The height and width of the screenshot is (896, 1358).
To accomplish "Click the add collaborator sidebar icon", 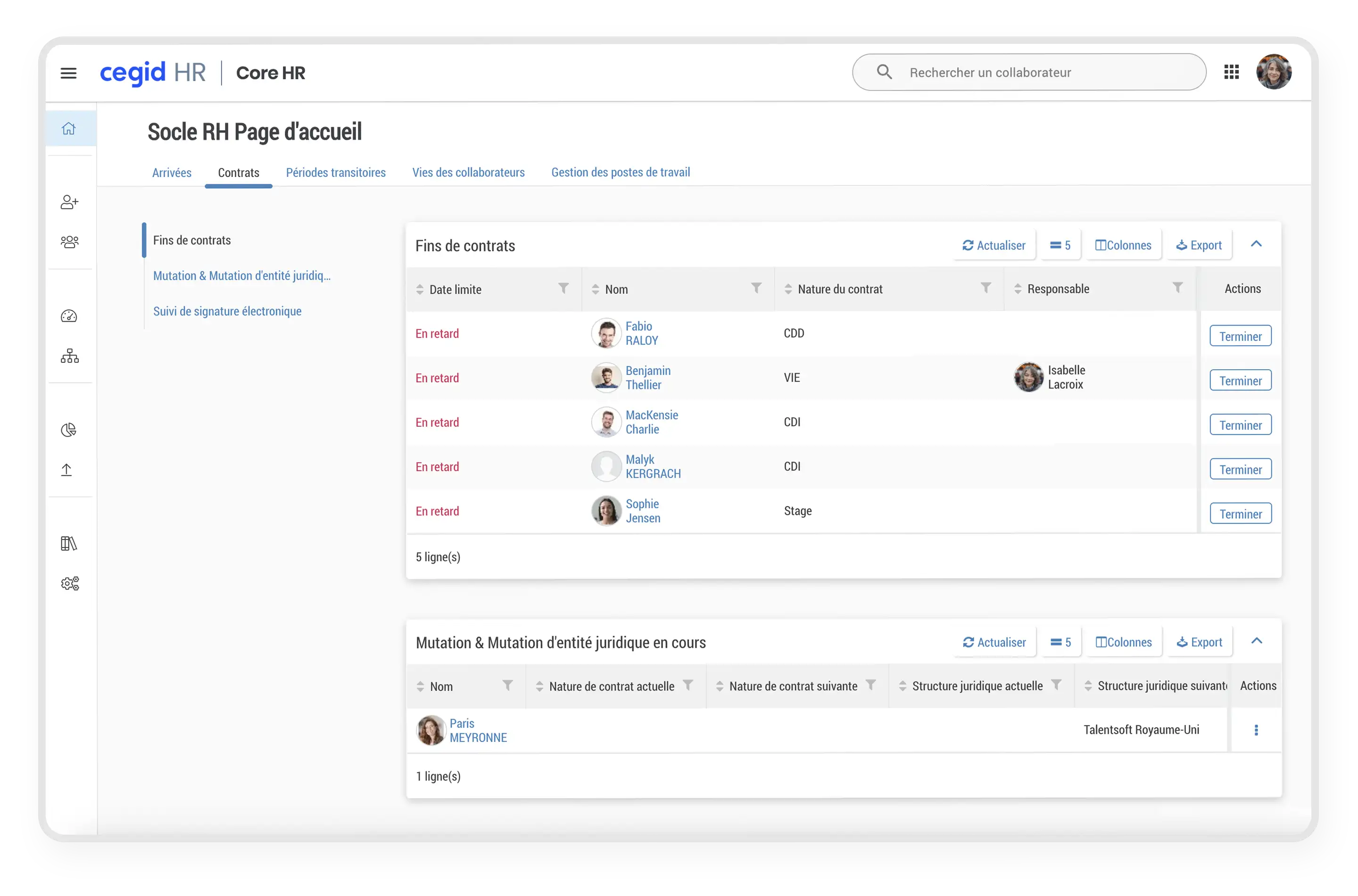I will coord(69,202).
